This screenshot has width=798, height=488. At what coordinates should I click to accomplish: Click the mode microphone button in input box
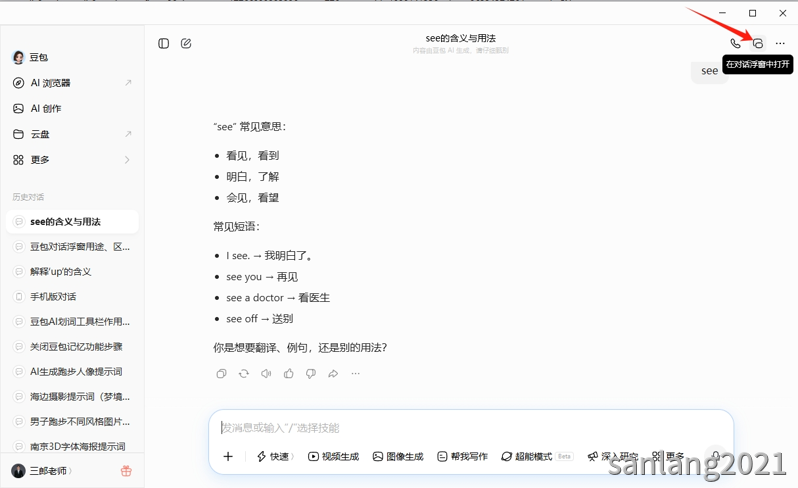[716, 455]
